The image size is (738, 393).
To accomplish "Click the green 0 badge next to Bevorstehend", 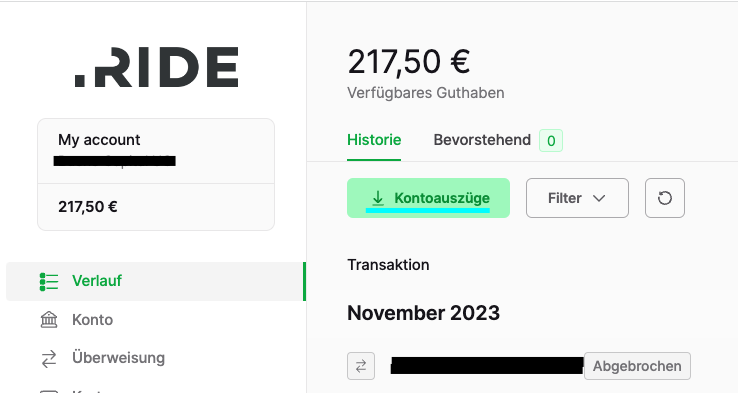I will click(551, 140).
